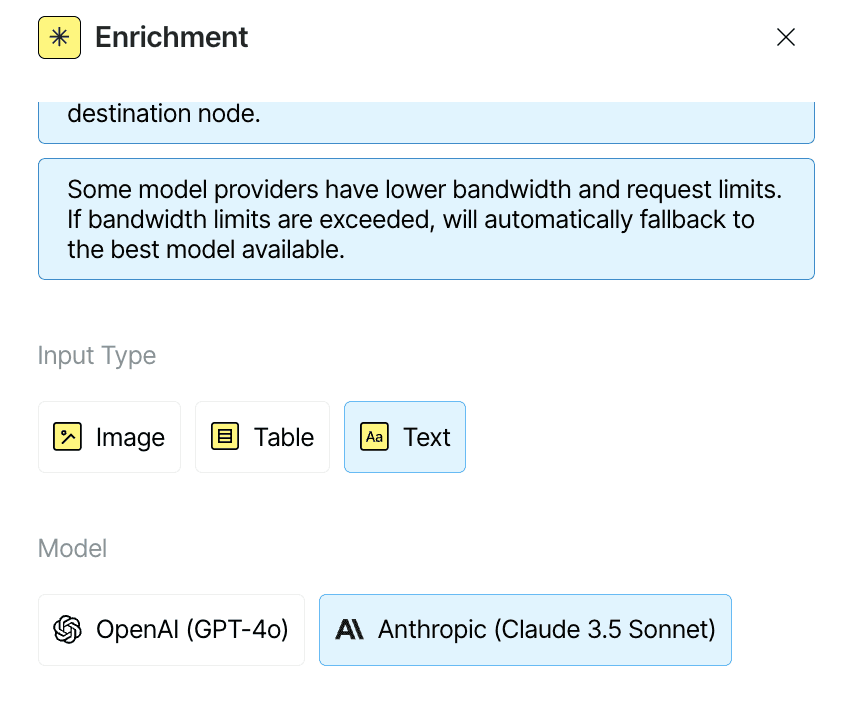The height and width of the screenshot is (704, 850).
Task: Select Image as the input type
Action: 110,437
